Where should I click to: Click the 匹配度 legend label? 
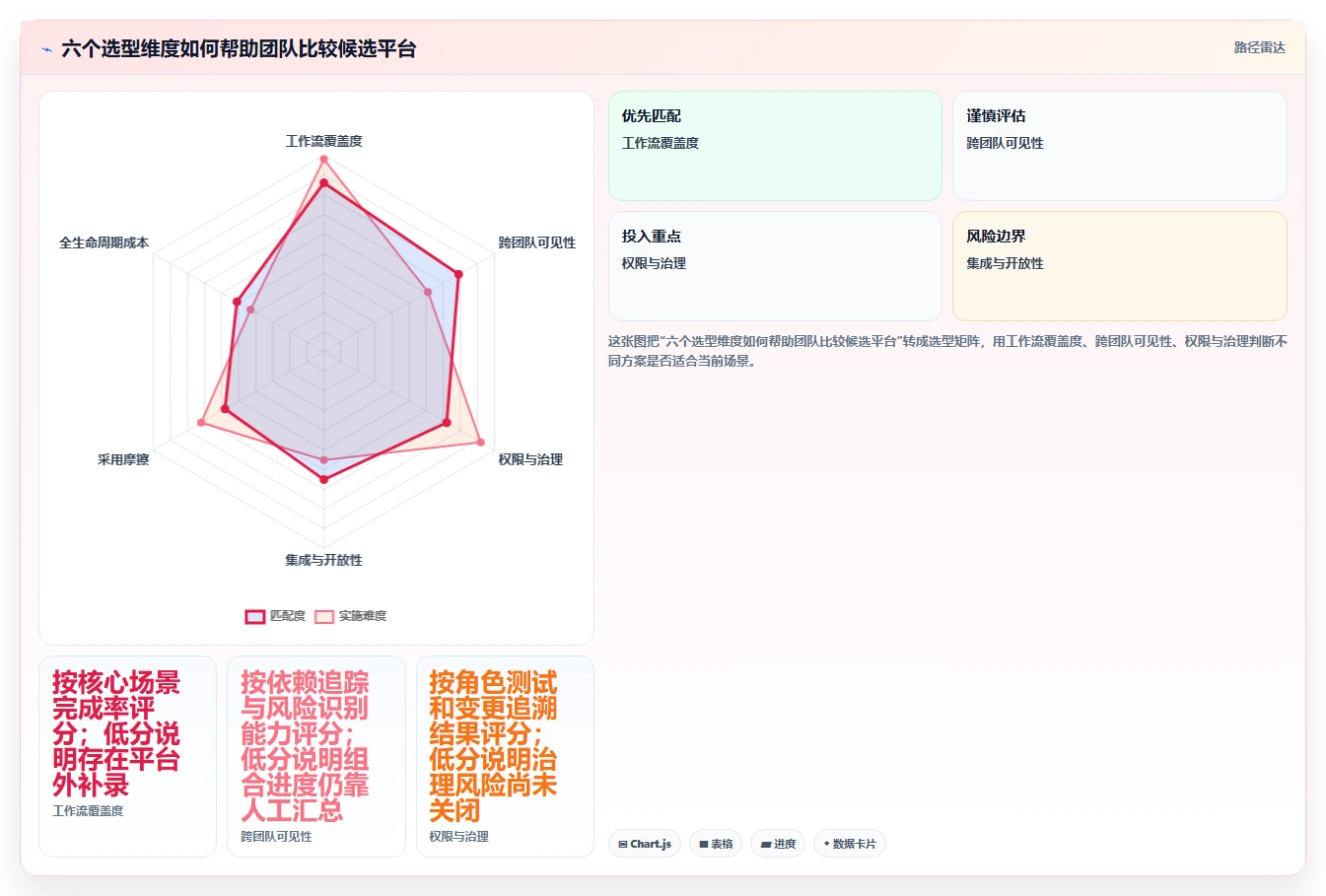(288, 616)
